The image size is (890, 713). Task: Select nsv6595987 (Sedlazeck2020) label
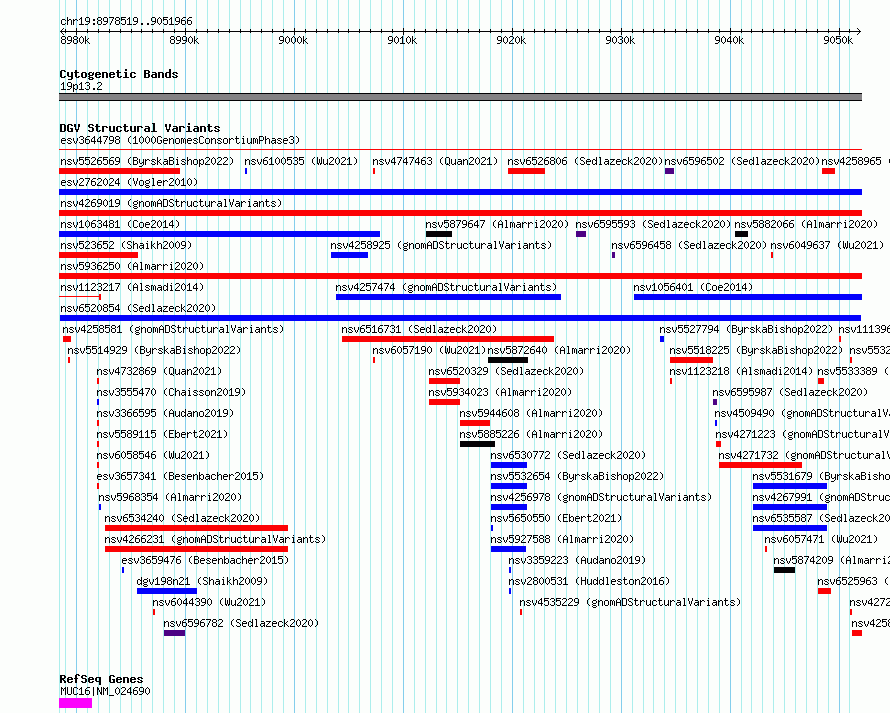[x=790, y=392]
